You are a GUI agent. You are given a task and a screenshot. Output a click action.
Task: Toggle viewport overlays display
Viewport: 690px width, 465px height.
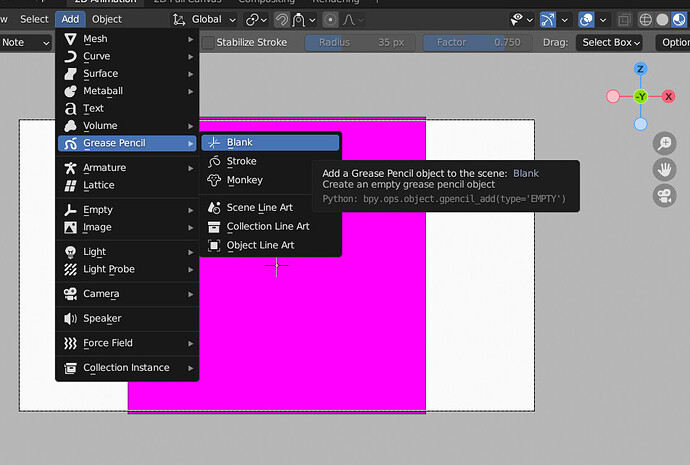pyautogui.click(x=586, y=20)
